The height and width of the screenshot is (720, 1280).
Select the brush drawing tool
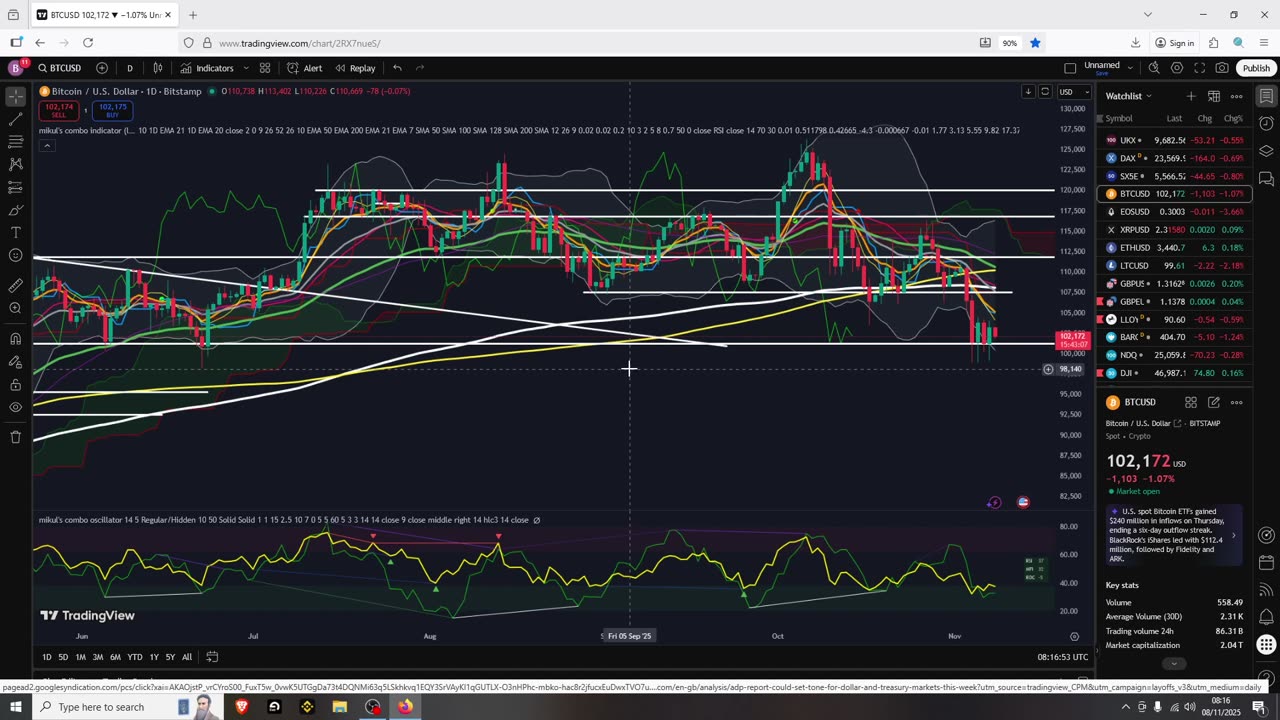15,210
